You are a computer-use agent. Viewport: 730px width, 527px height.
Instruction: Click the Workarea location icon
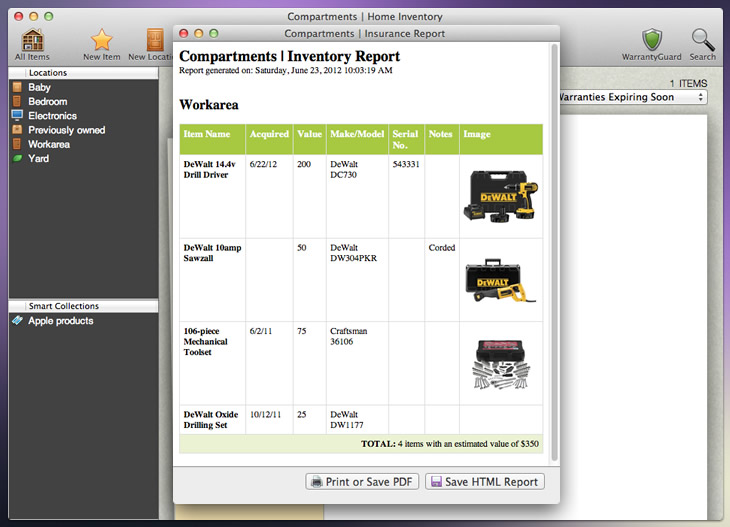[17, 144]
